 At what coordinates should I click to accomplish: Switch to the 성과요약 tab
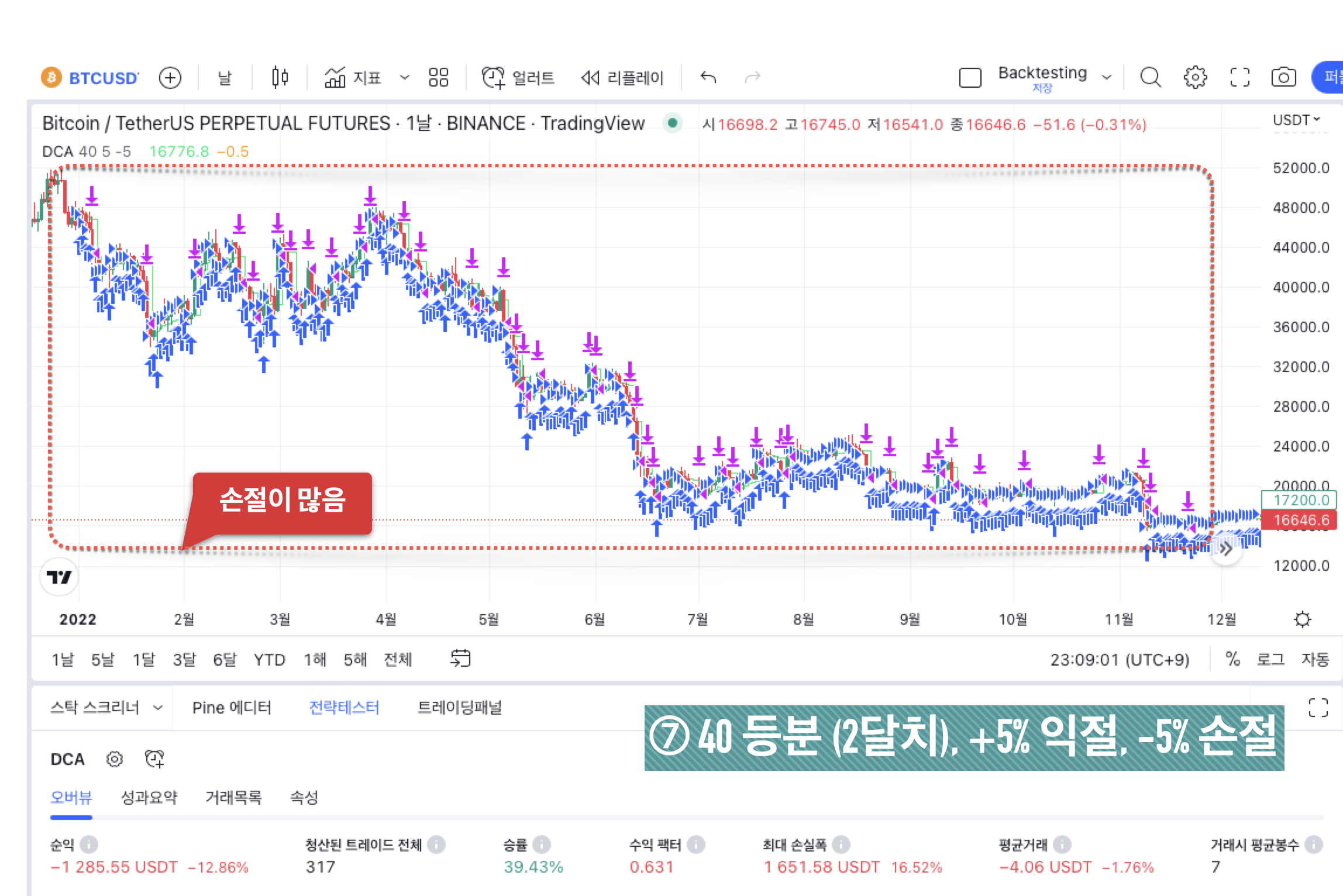click(150, 797)
